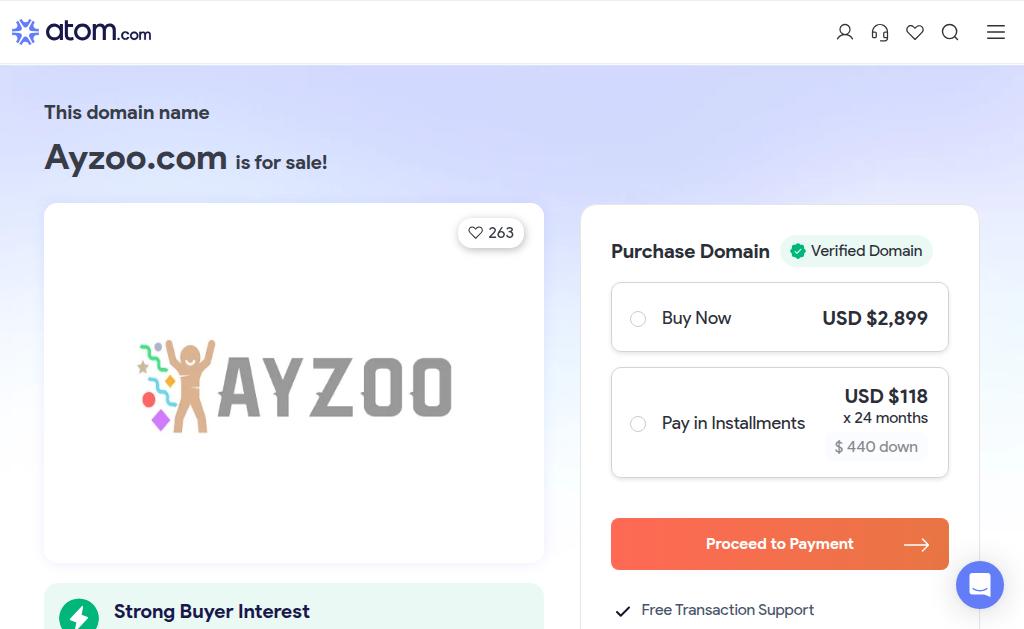Click the Free Transaction Support item

tap(727, 610)
